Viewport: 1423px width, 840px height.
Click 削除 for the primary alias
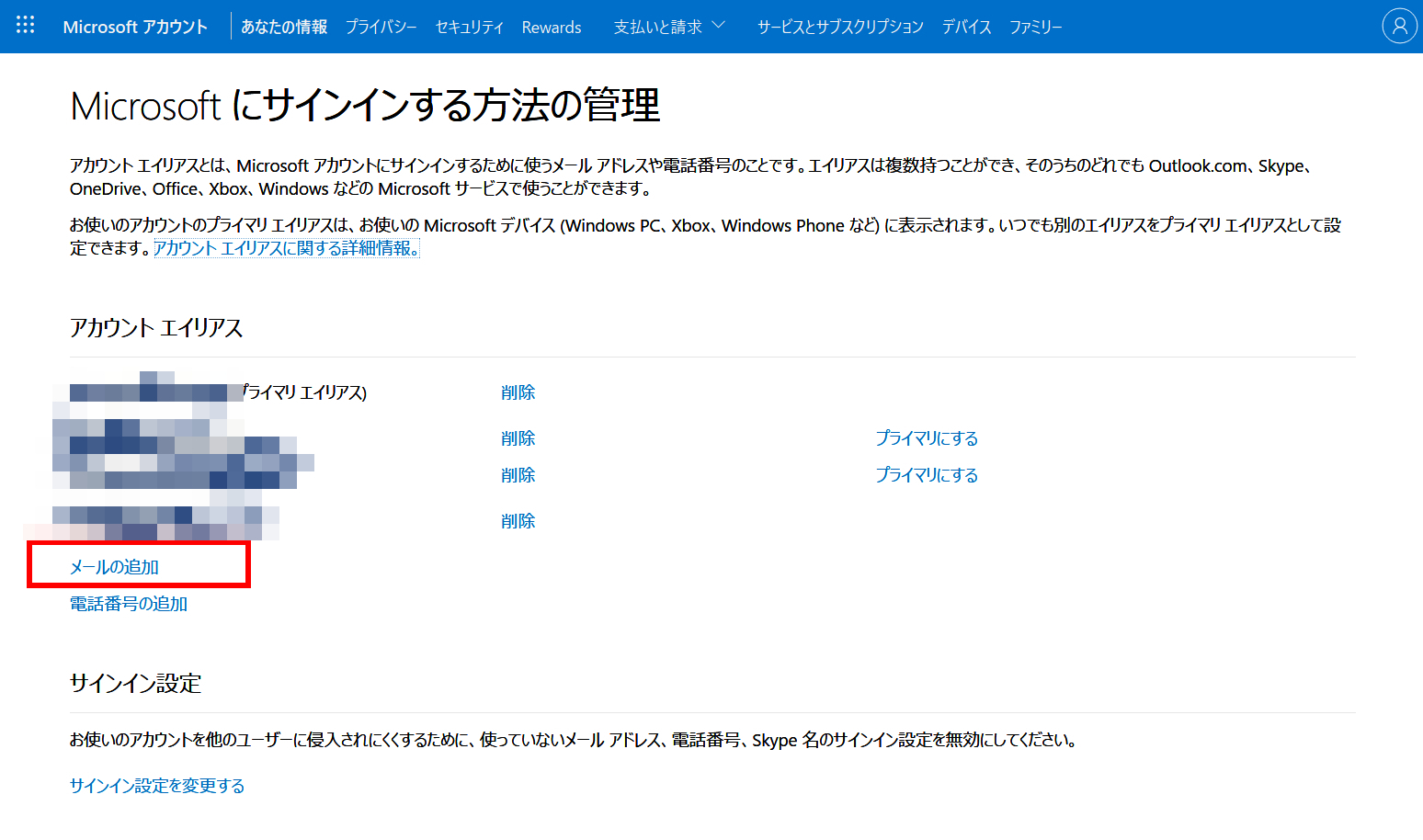518,392
